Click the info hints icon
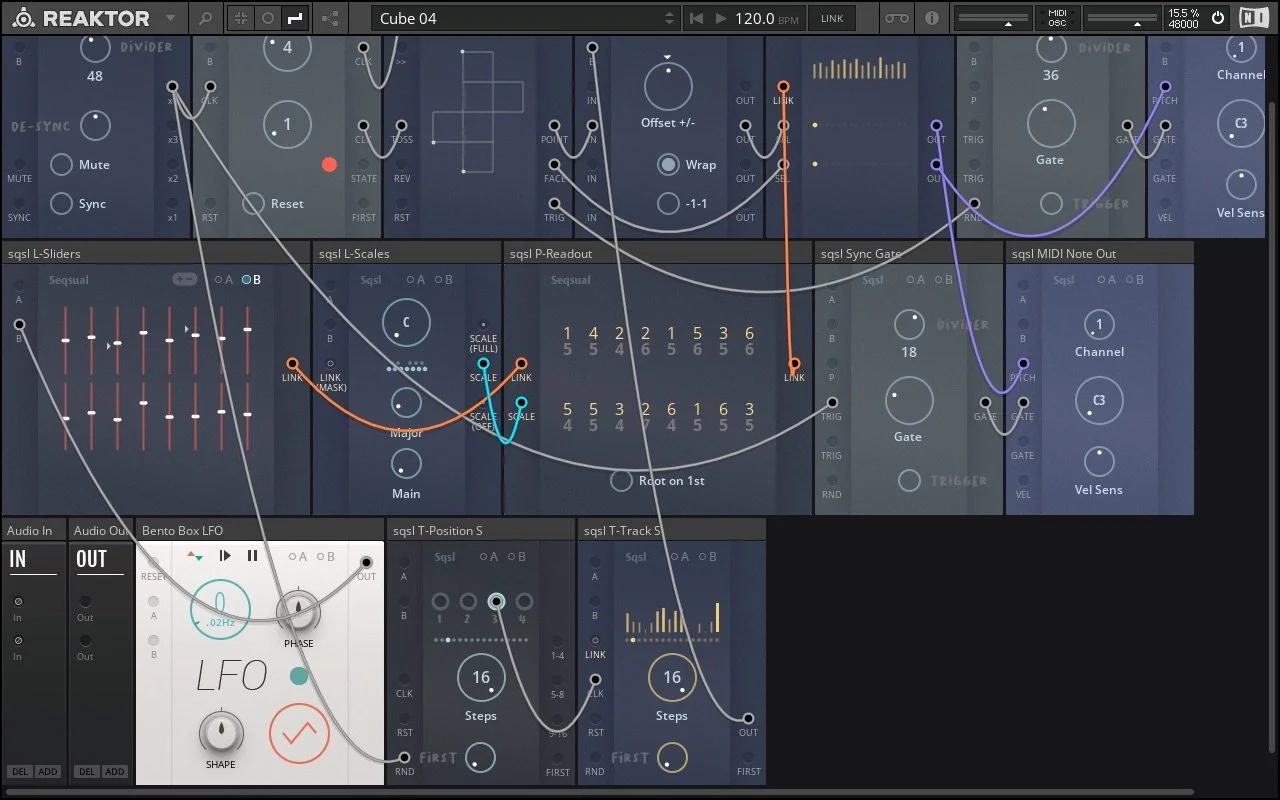1280x800 pixels. click(932, 18)
